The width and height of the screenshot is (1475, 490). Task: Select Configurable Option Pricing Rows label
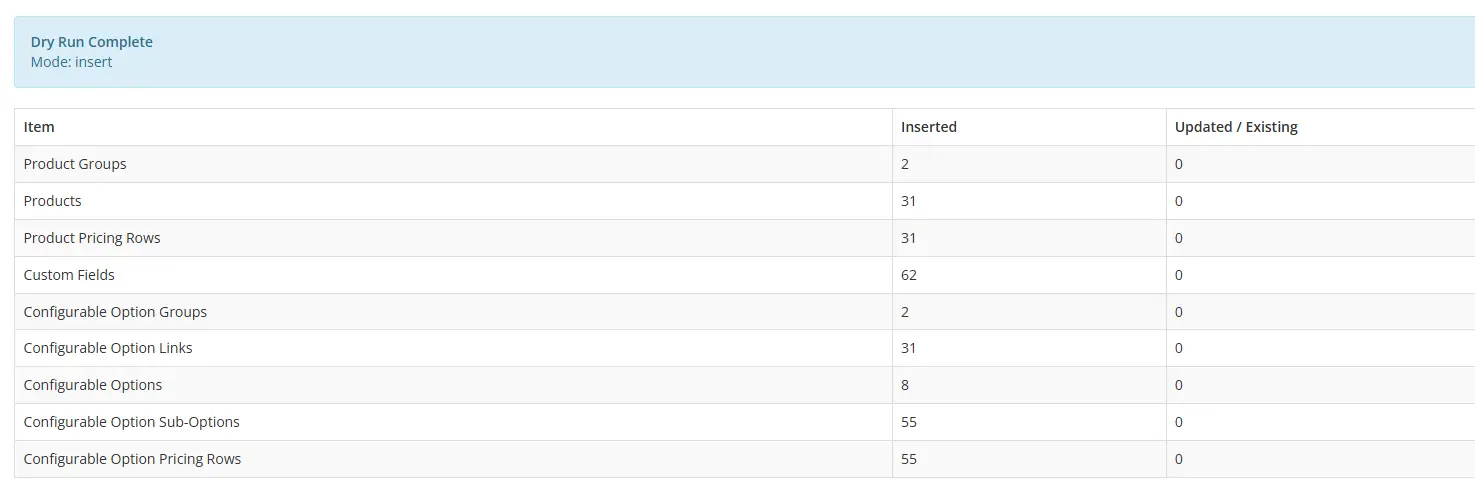[x=132, y=459]
